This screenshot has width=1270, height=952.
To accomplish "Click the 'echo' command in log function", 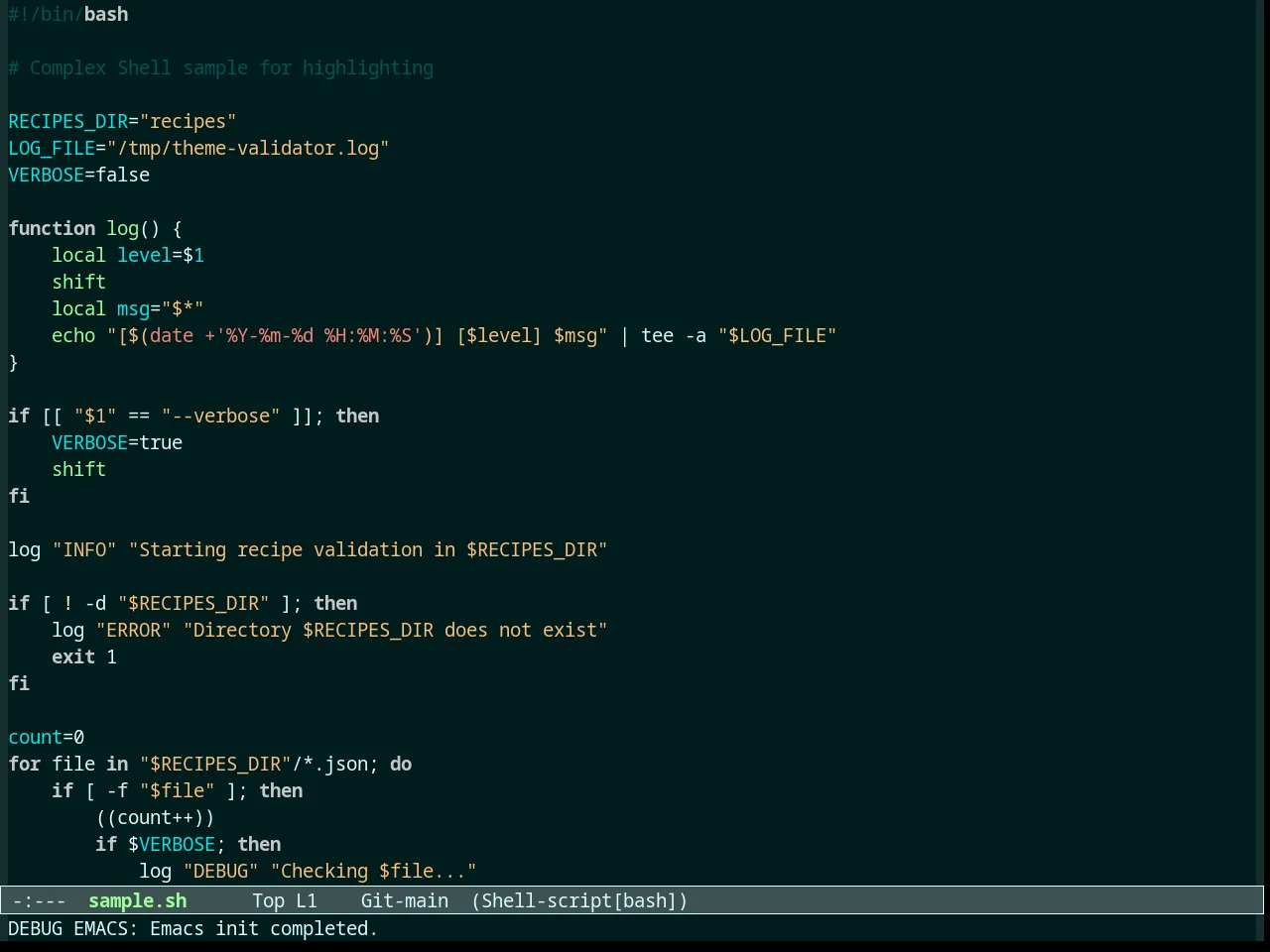I will (73, 335).
